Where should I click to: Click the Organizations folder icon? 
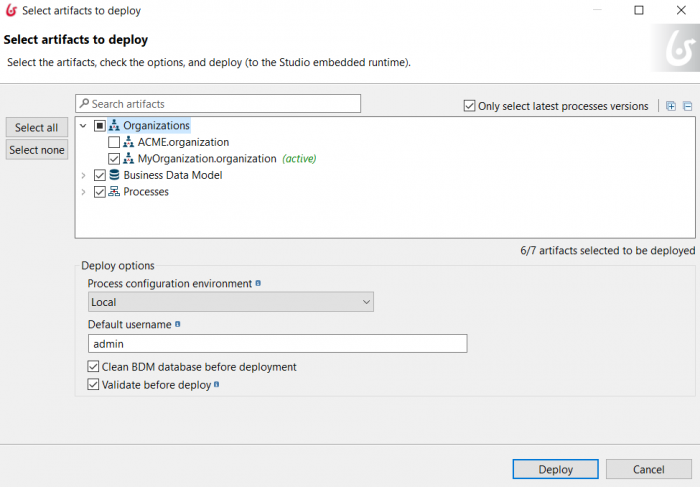click(x=114, y=126)
